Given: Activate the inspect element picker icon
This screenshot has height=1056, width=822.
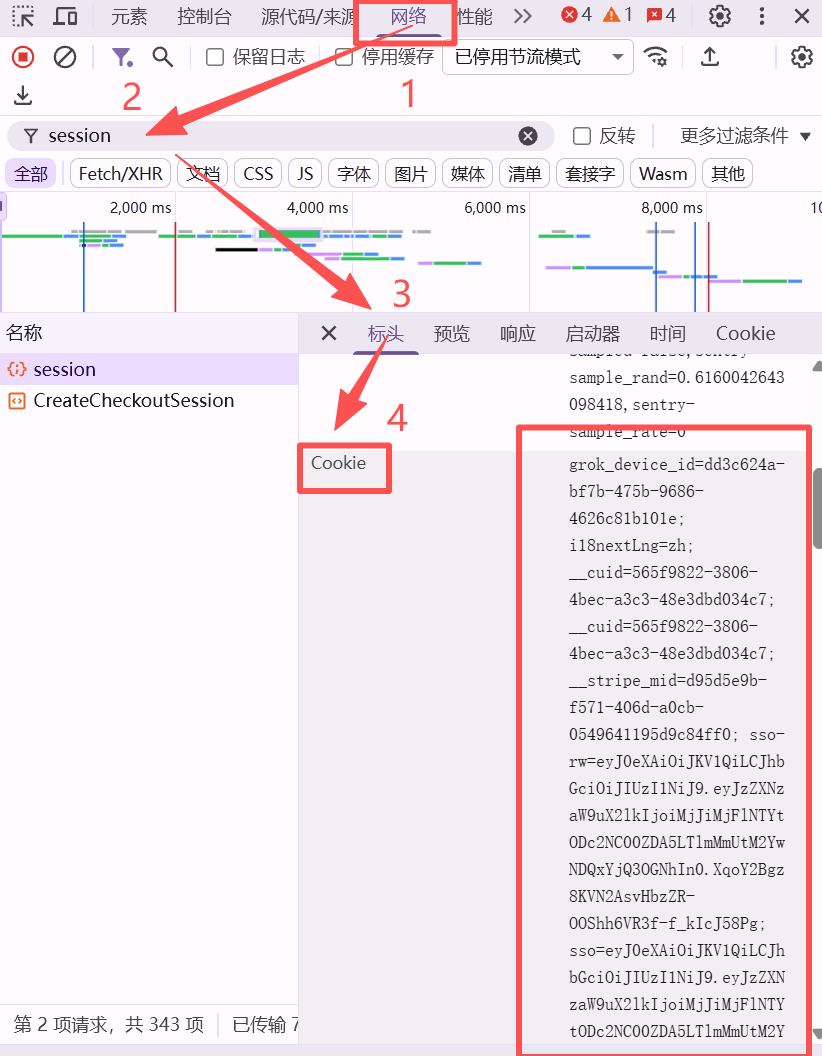Looking at the screenshot, I should click(23, 15).
